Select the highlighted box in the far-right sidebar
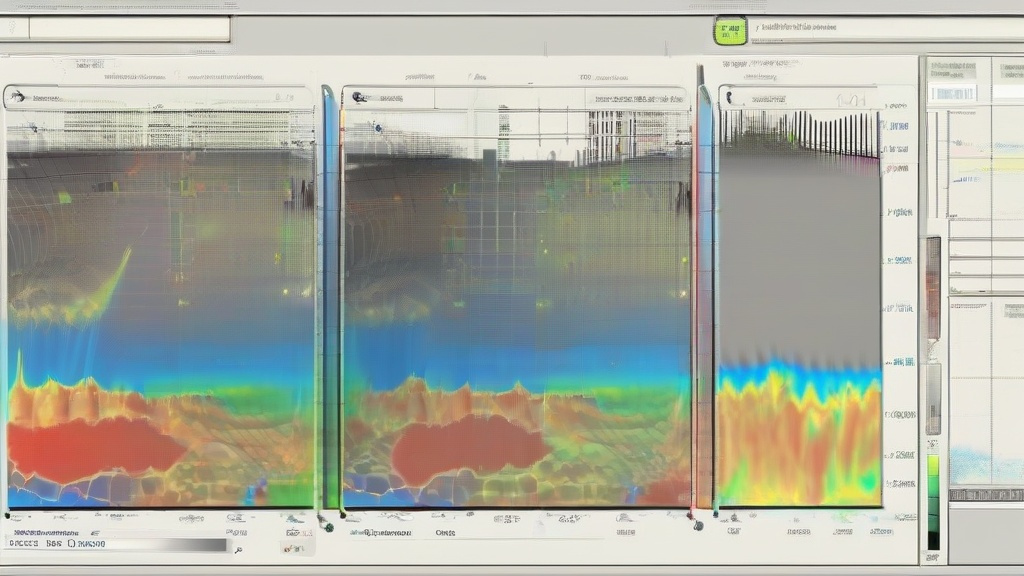The width and height of the screenshot is (1024, 576). click(953, 94)
